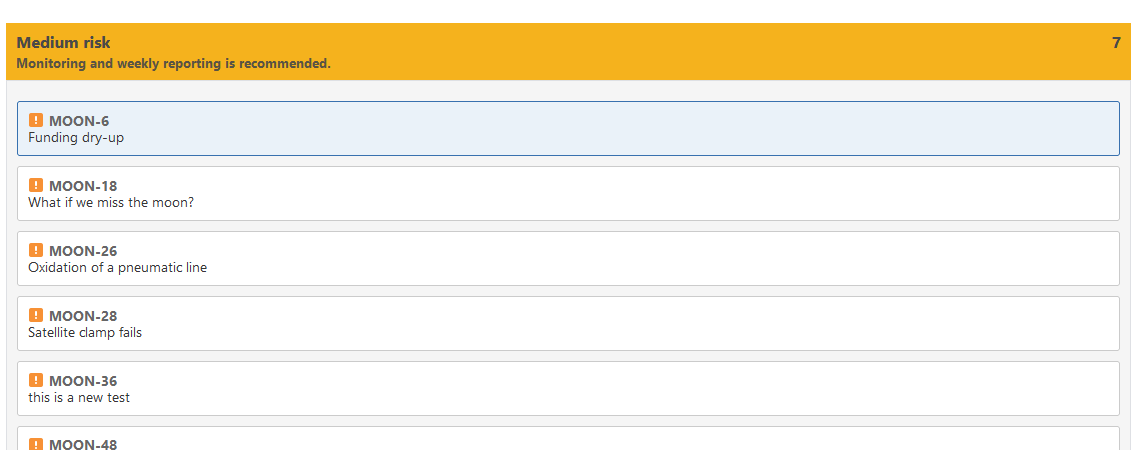
Task: Click the 'Monitoring and weekly reporting' description text
Action: pyautogui.click(x=173, y=64)
